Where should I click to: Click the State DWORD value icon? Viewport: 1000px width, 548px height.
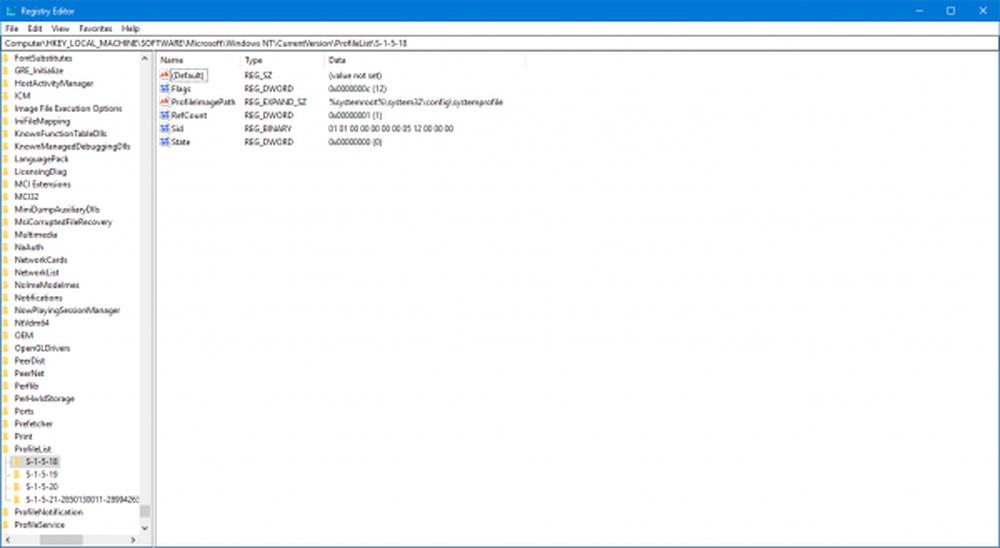pos(165,142)
